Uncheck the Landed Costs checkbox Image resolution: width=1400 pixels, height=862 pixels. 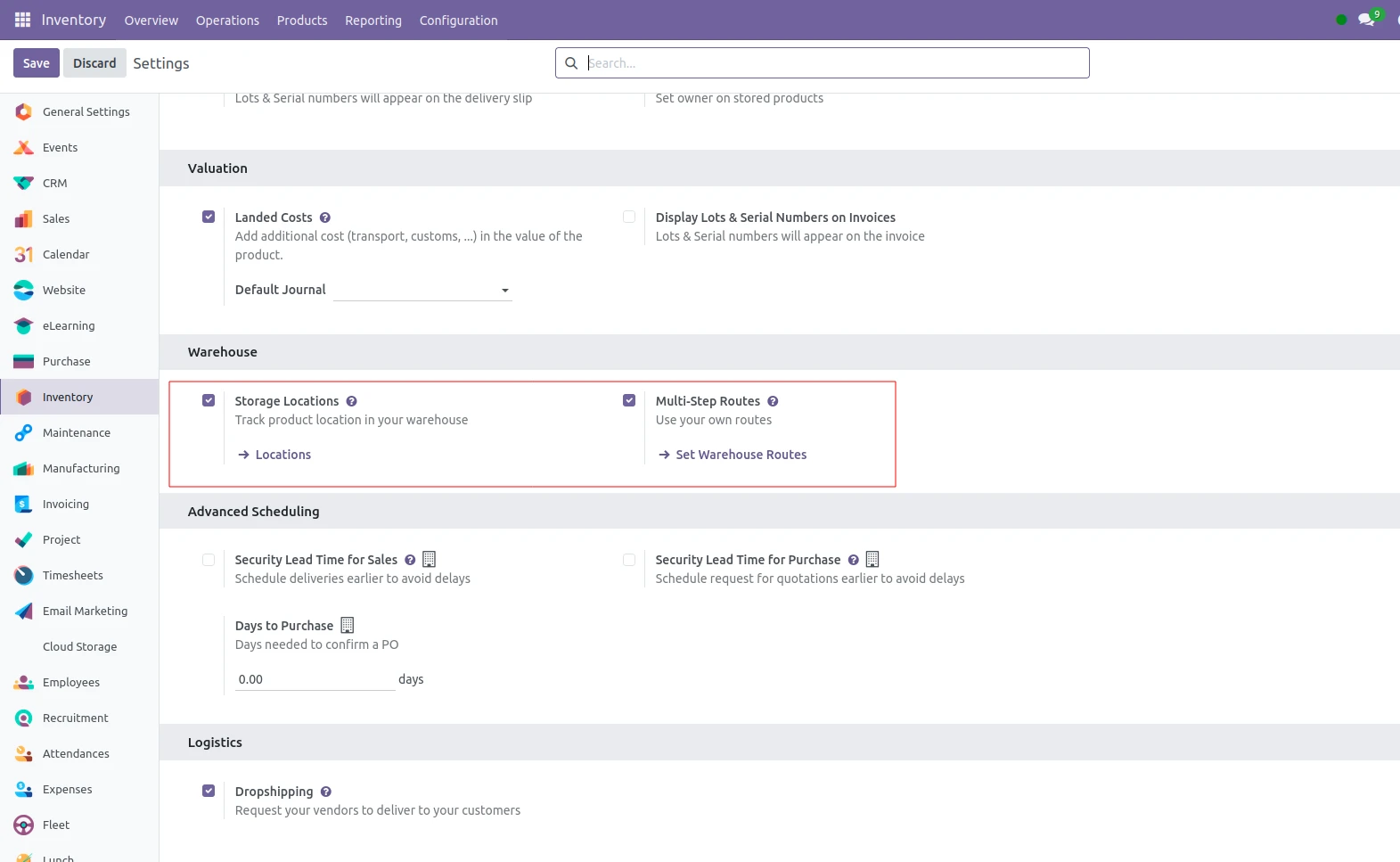pyautogui.click(x=209, y=217)
